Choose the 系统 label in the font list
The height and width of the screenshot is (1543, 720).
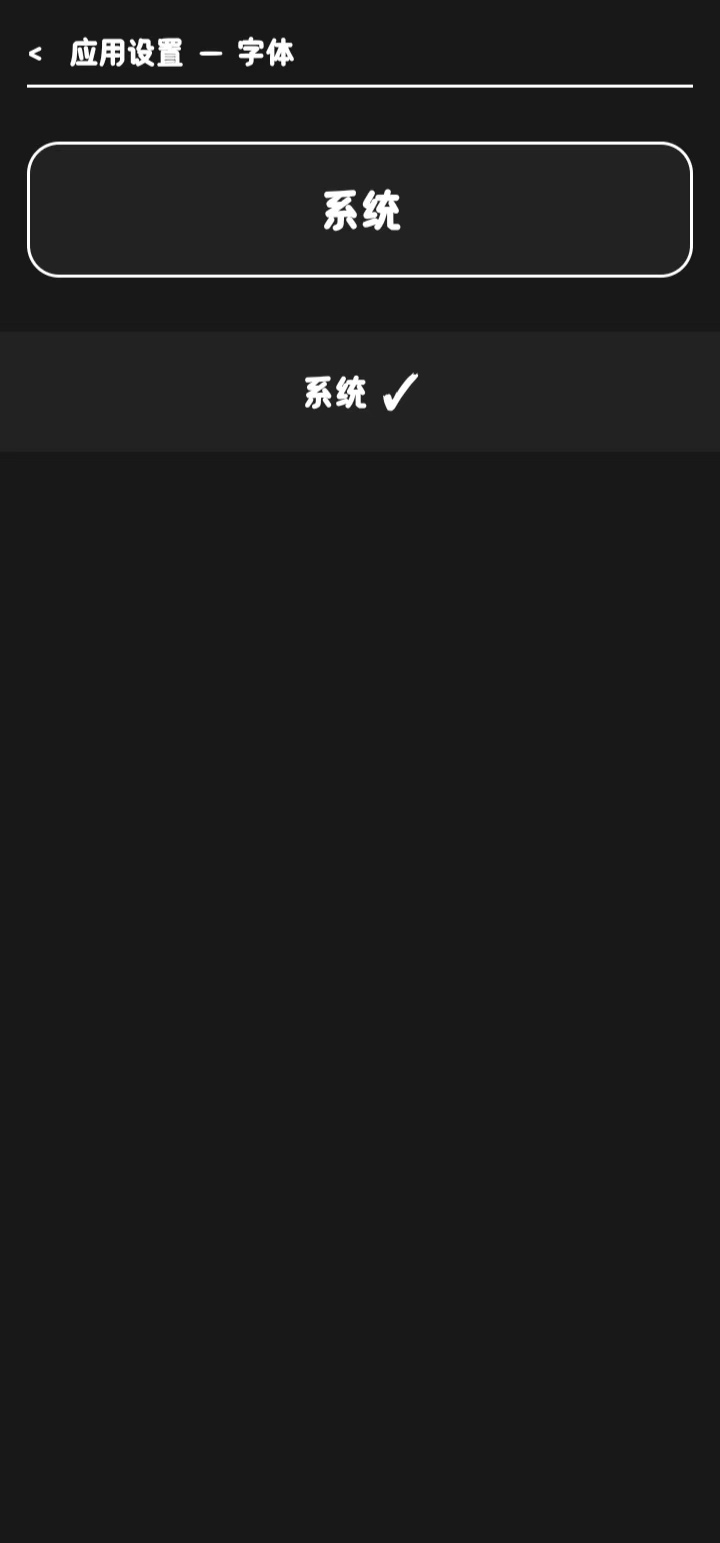[335, 393]
